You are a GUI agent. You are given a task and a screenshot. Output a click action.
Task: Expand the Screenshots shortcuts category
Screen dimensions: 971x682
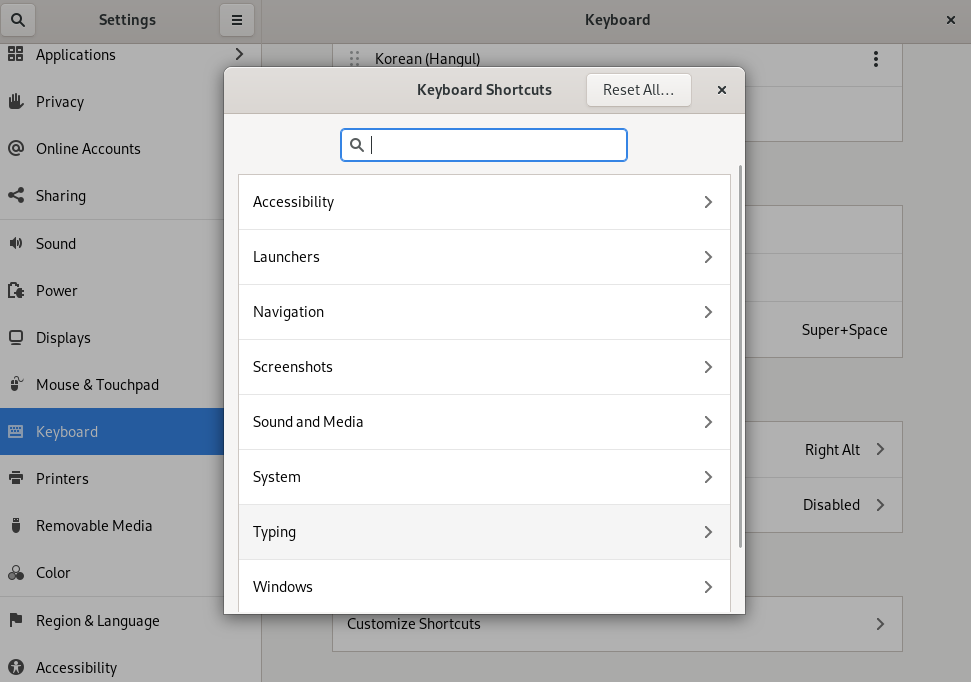484,367
